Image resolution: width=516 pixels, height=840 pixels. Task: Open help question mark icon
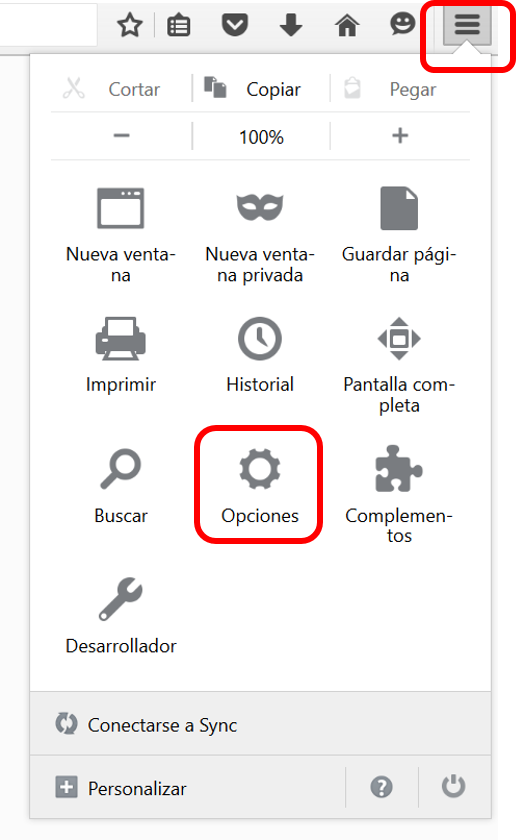pyautogui.click(x=382, y=787)
